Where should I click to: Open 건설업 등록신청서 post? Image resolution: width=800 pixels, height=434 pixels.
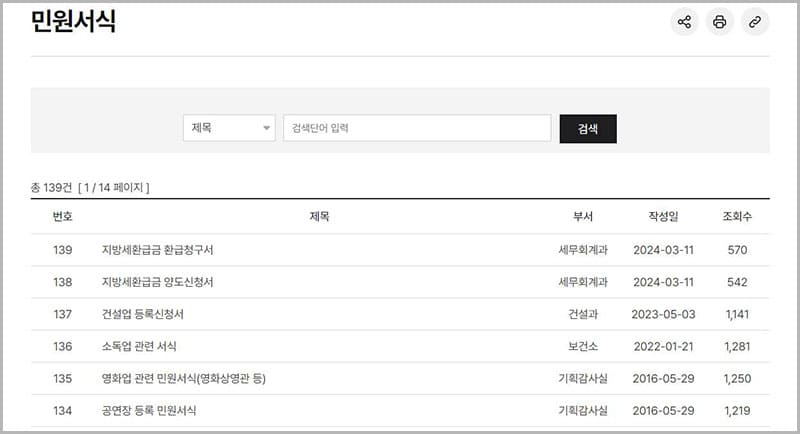[143, 314]
